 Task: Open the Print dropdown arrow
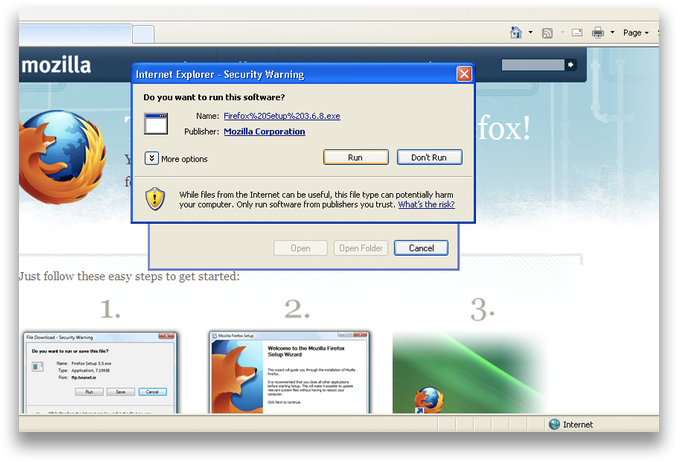click(612, 32)
